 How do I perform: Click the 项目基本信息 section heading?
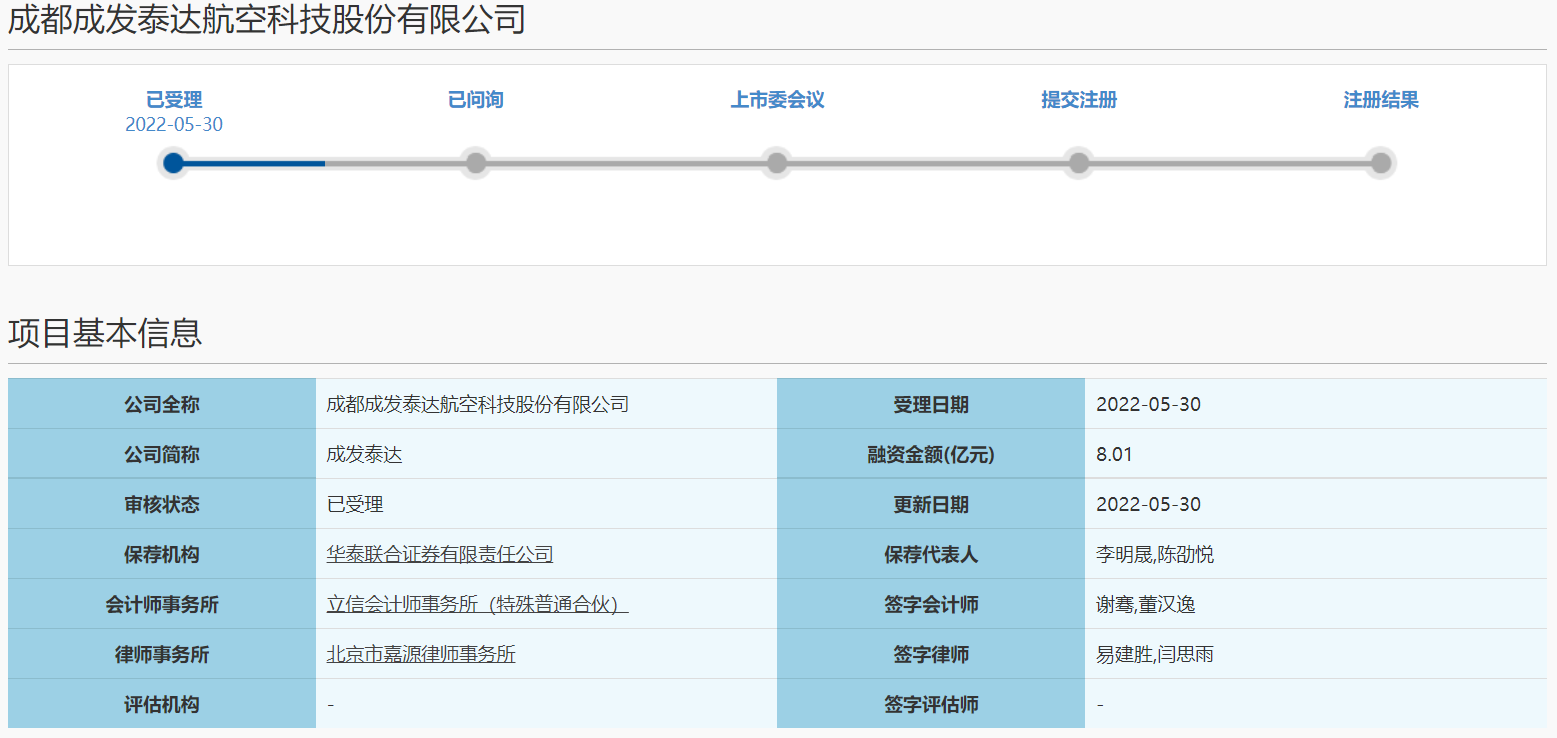coord(105,333)
